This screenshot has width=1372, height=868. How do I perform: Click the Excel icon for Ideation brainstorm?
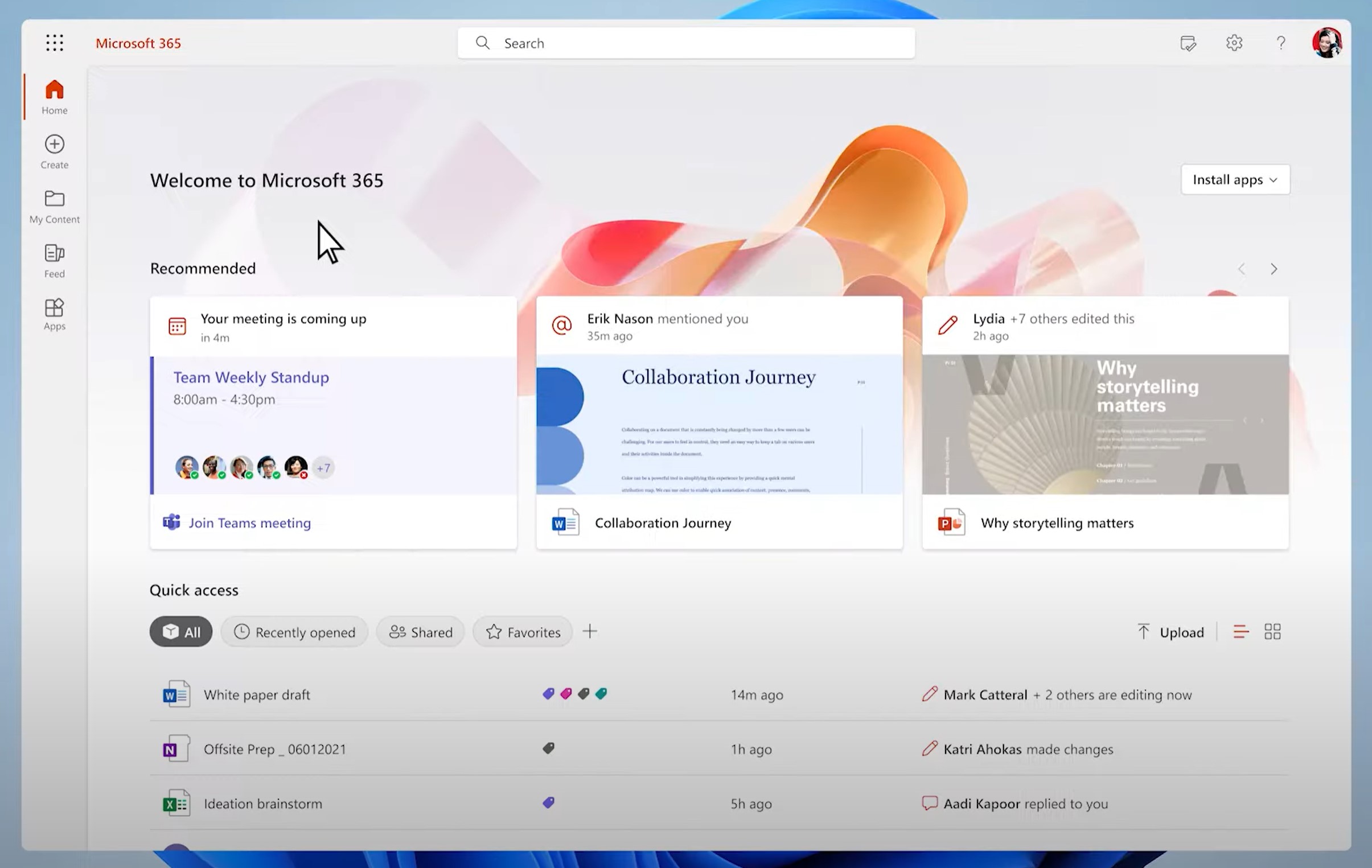tap(176, 803)
